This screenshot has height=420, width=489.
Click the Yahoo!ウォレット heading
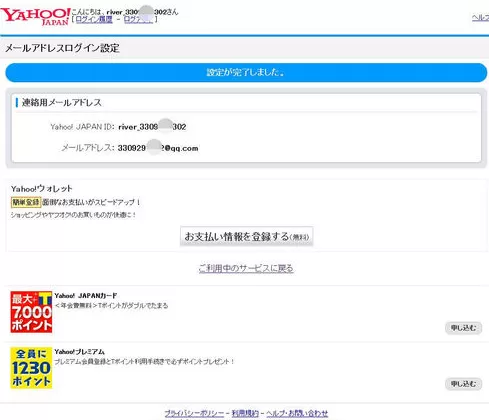click(42, 189)
